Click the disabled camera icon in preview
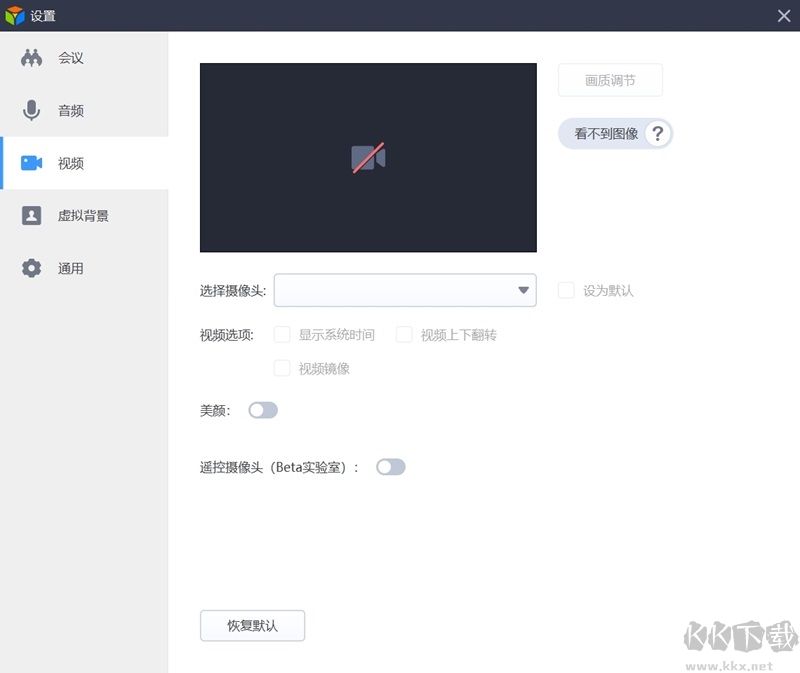Viewport: 800px width, 673px height. coord(368,157)
